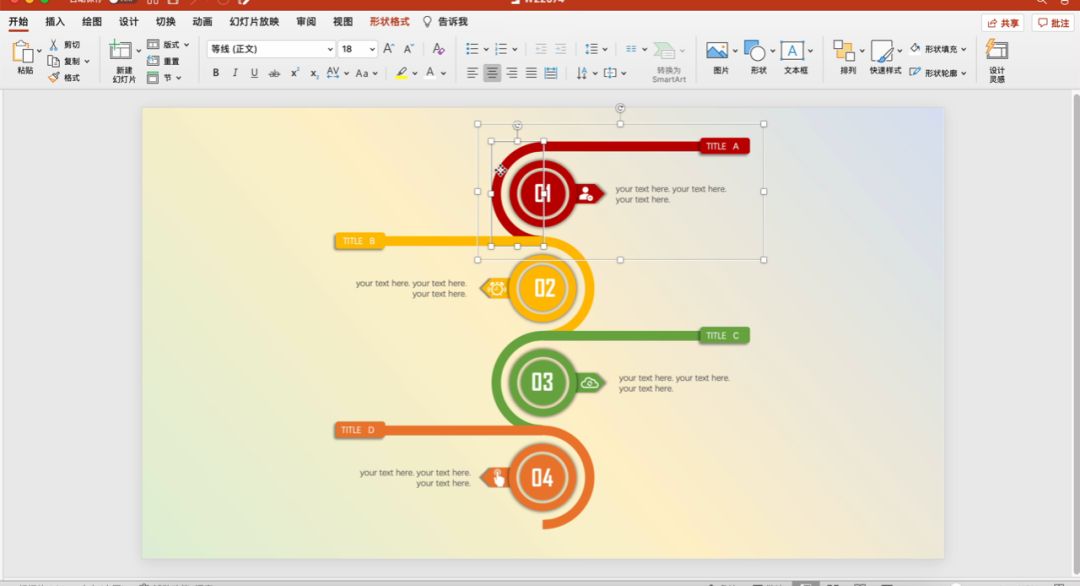Click the New Slide (新建幻灯片) icon
This screenshot has height=586, width=1080.
point(121,50)
